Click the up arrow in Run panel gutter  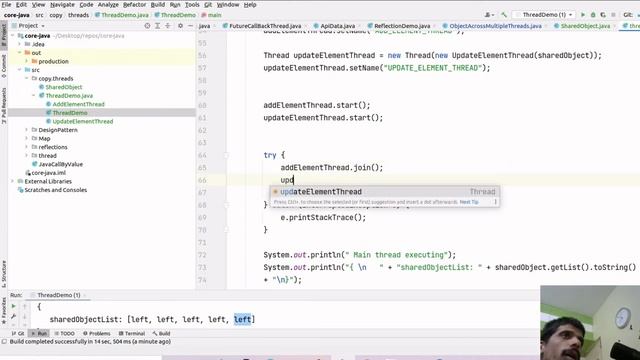(24, 306)
